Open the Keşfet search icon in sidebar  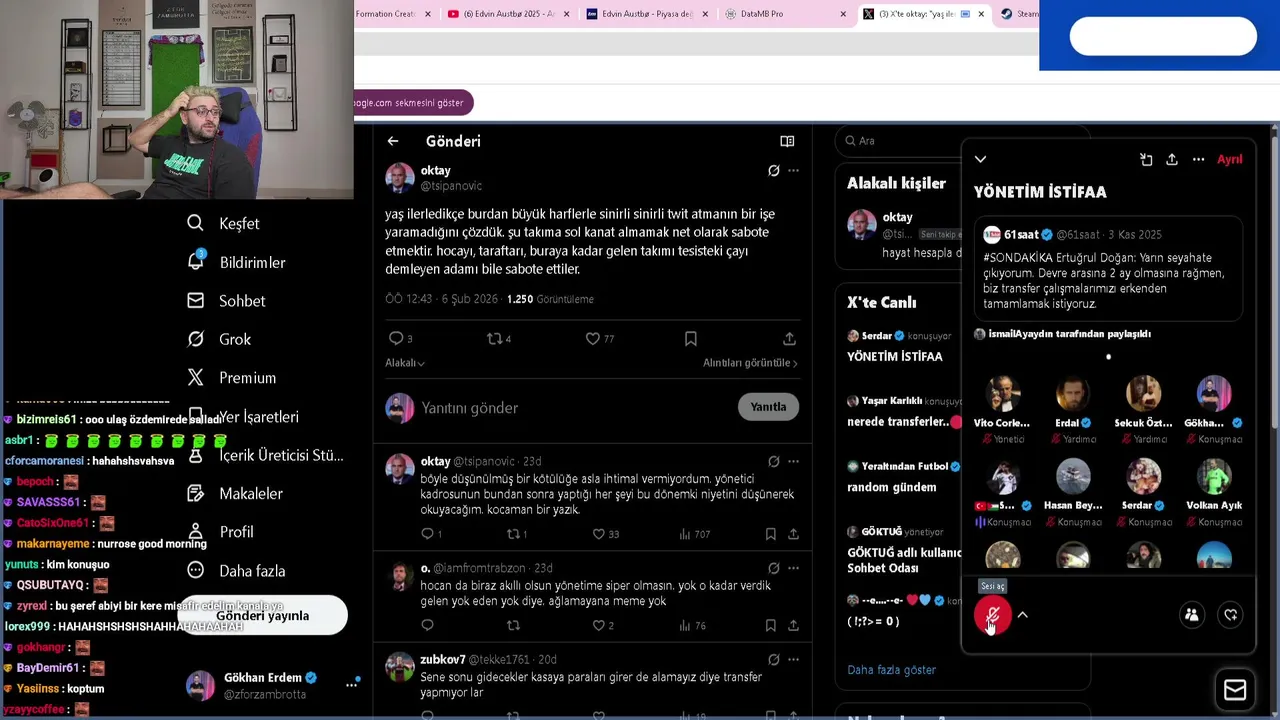click(195, 223)
